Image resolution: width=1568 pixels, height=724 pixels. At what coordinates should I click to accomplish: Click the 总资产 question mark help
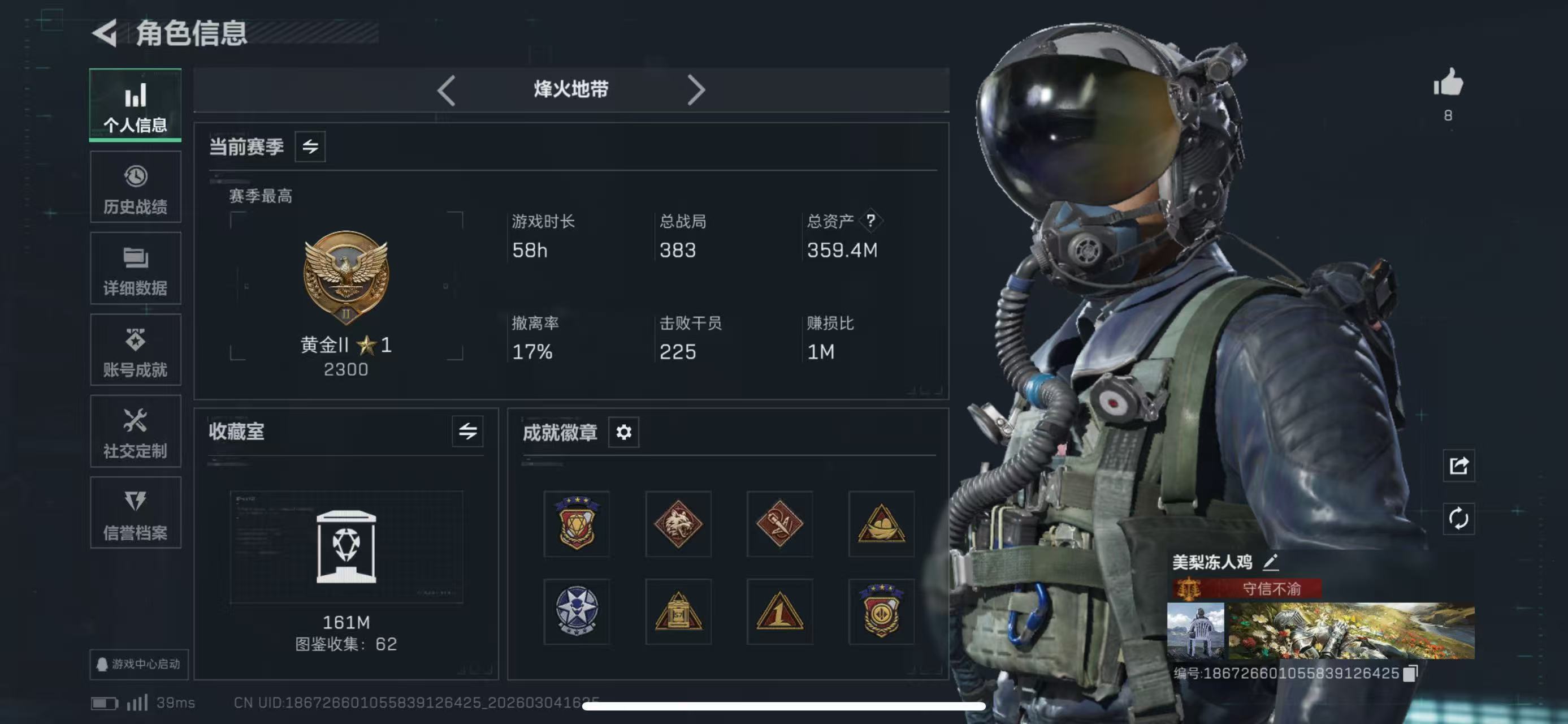click(x=870, y=221)
